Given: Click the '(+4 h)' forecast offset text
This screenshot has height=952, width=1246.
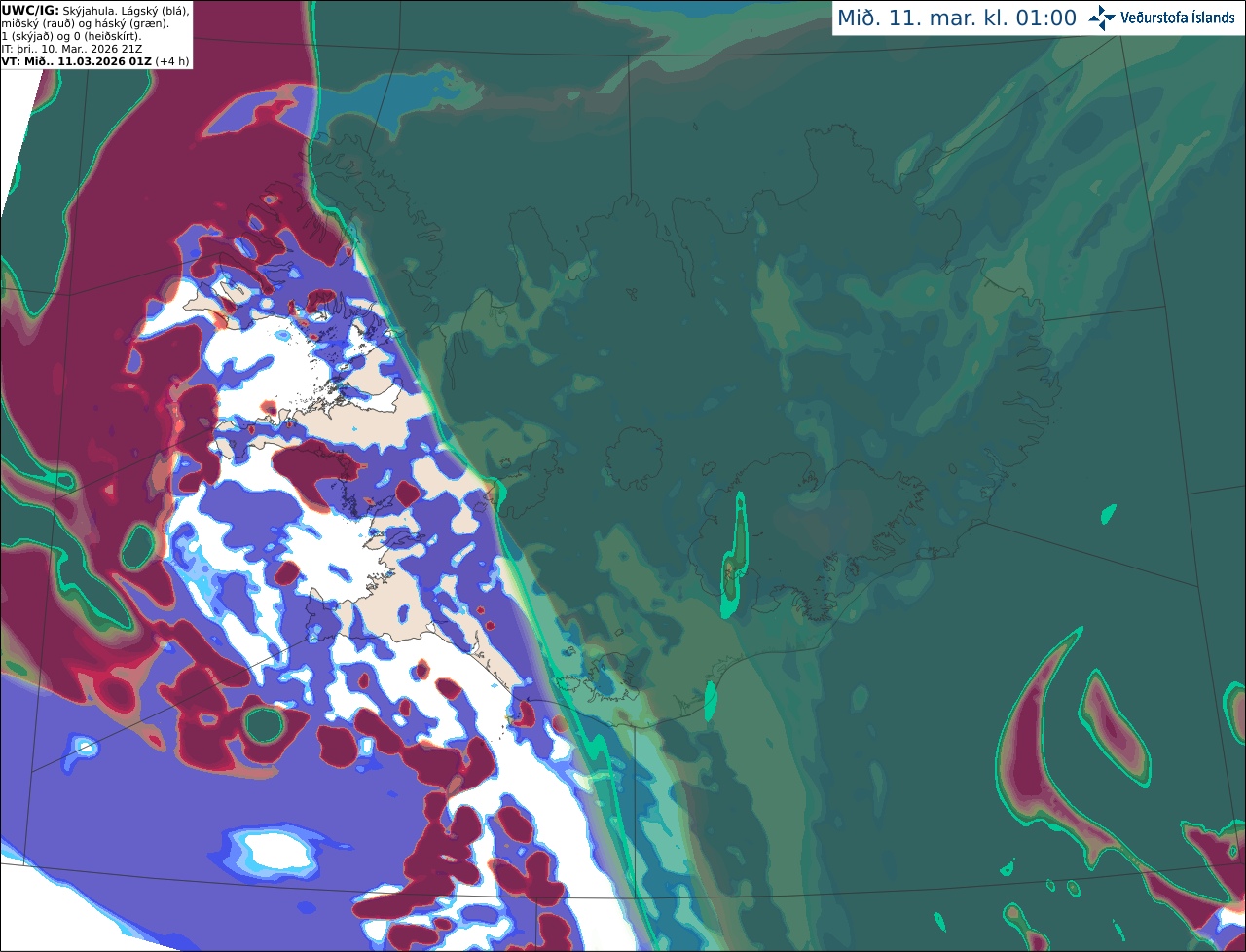Looking at the screenshot, I should pos(171,61).
